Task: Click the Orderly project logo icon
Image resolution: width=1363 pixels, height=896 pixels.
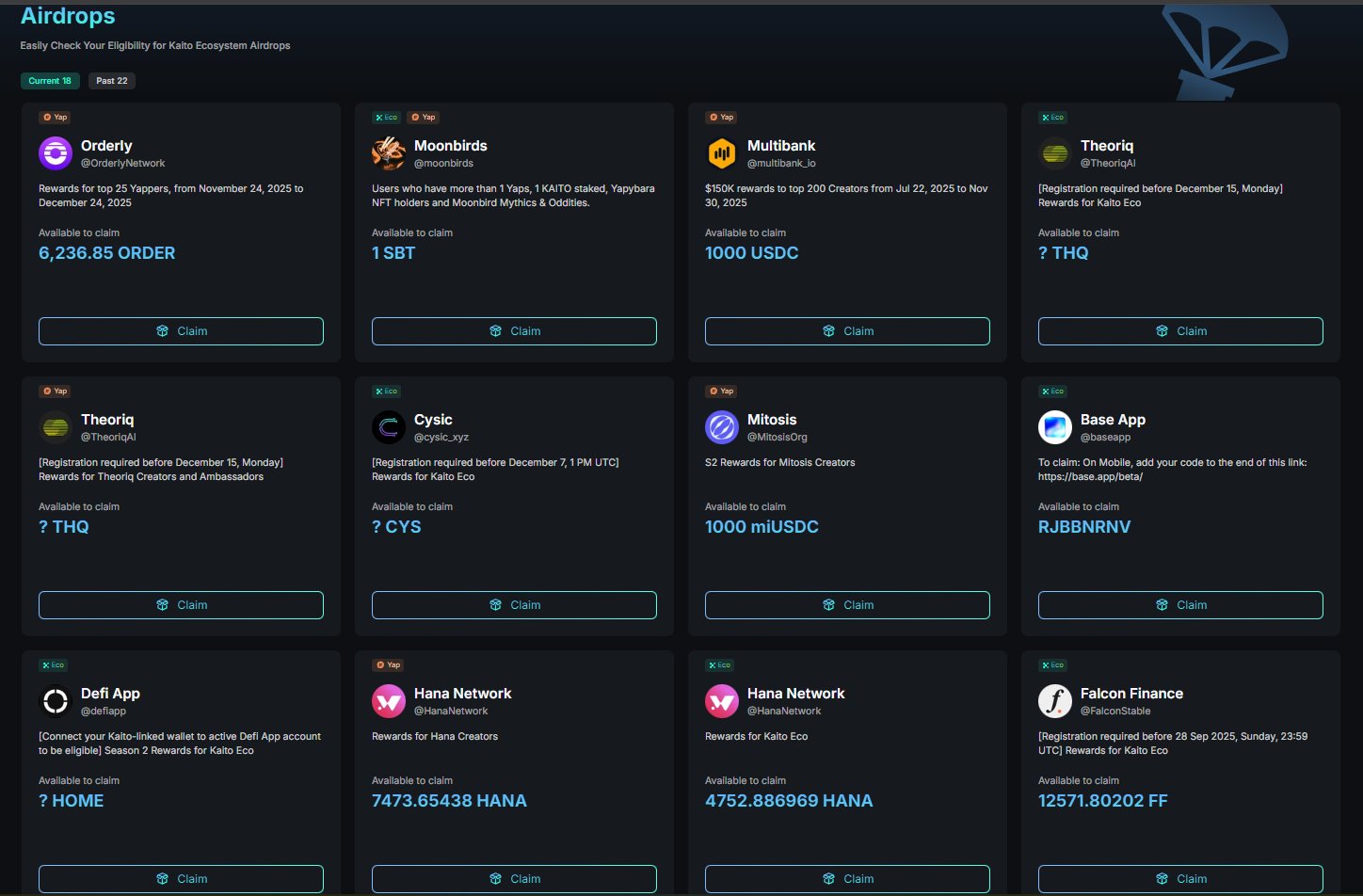Action: pos(56,152)
